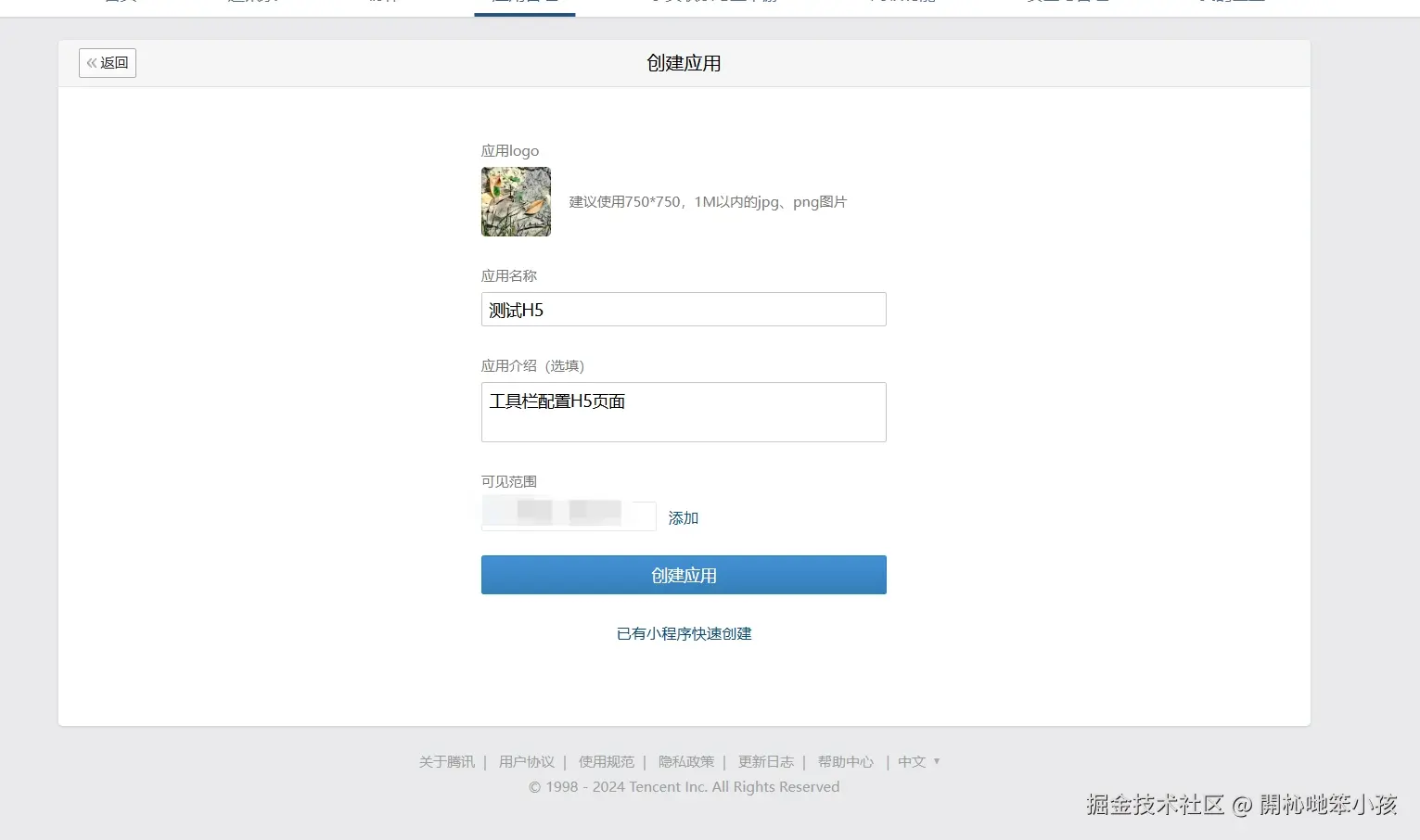Image resolution: width=1420 pixels, height=840 pixels.
Task: Open the 中文 language dropdown
Action: 912,761
